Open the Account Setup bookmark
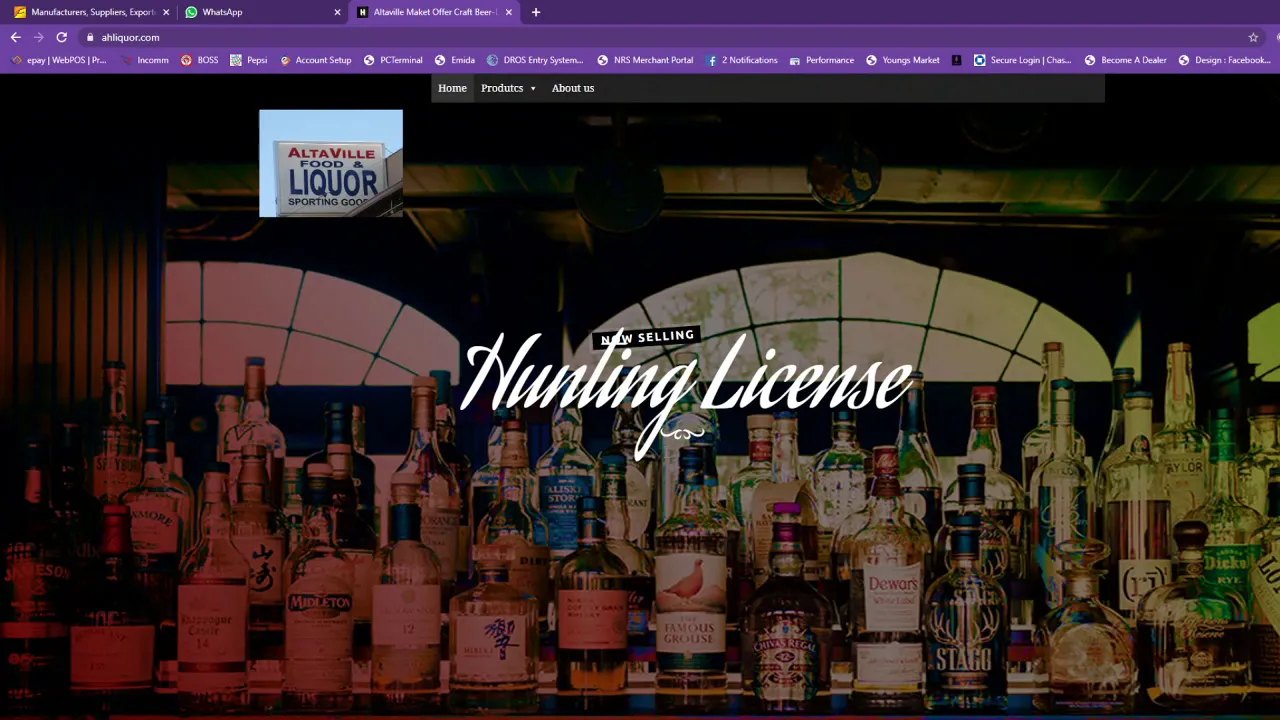1280x720 pixels. coord(315,60)
